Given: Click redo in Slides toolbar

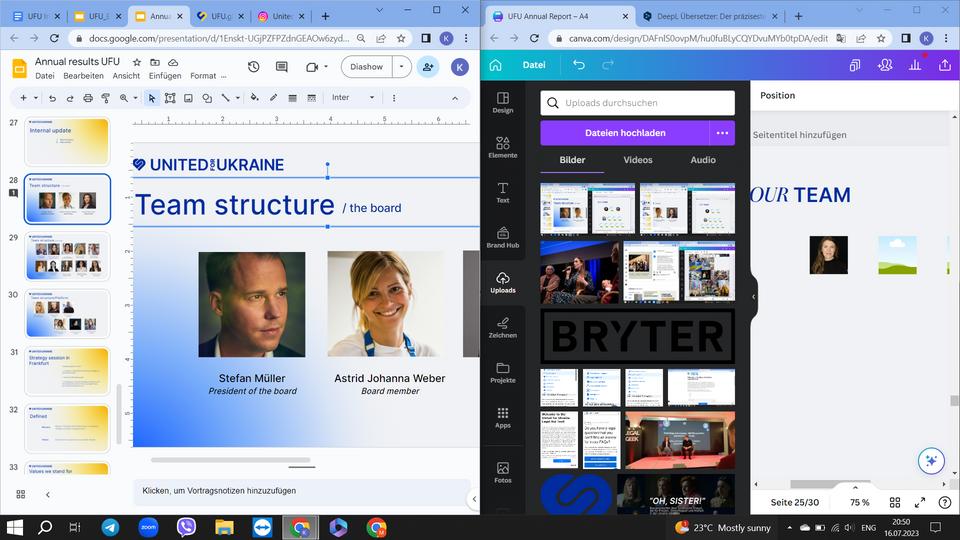Looking at the screenshot, I should [70, 98].
